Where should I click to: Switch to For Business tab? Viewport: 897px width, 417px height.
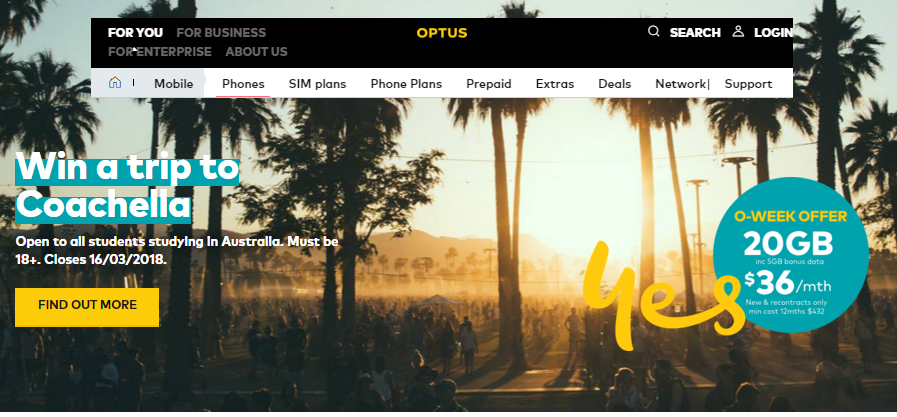pyautogui.click(x=221, y=33)
